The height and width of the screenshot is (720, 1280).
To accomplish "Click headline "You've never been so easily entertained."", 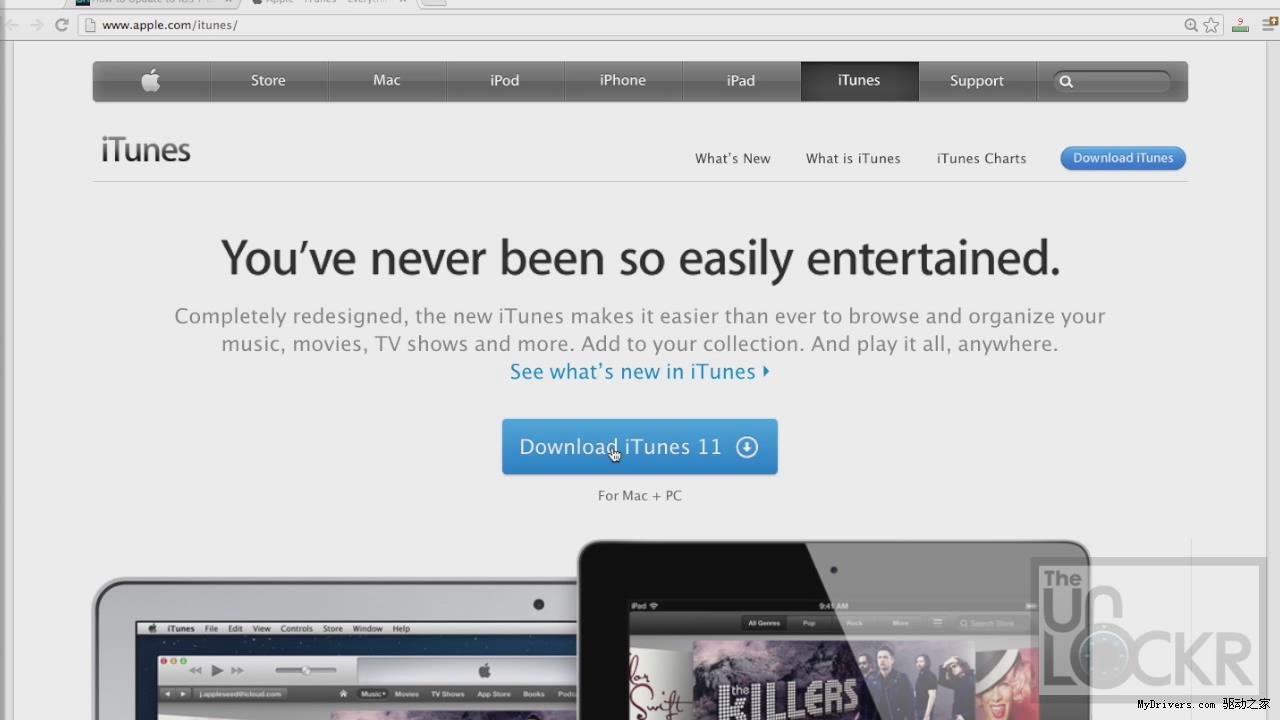I will tap(640, 258).
